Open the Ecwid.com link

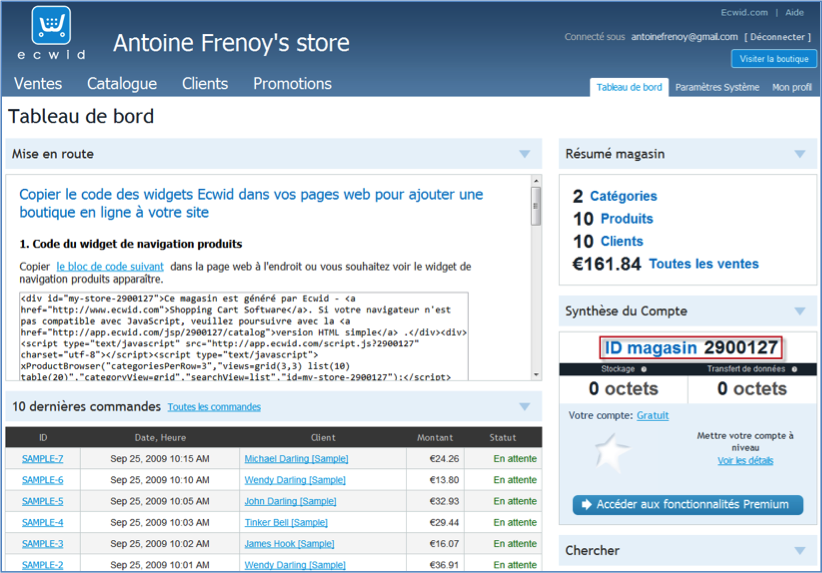[x=744, y=13]
